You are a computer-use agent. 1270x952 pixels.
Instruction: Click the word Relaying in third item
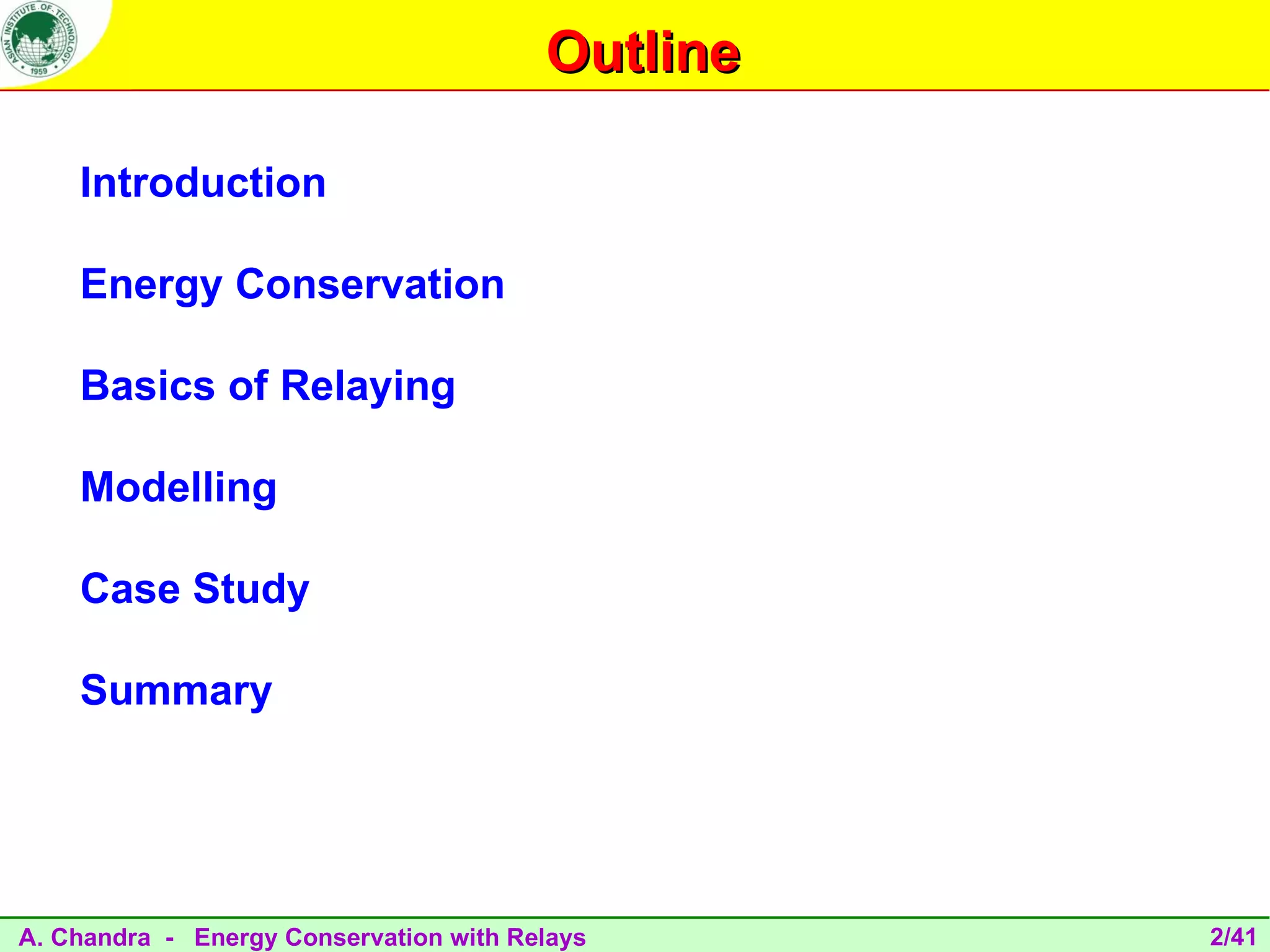coord(368,386)
